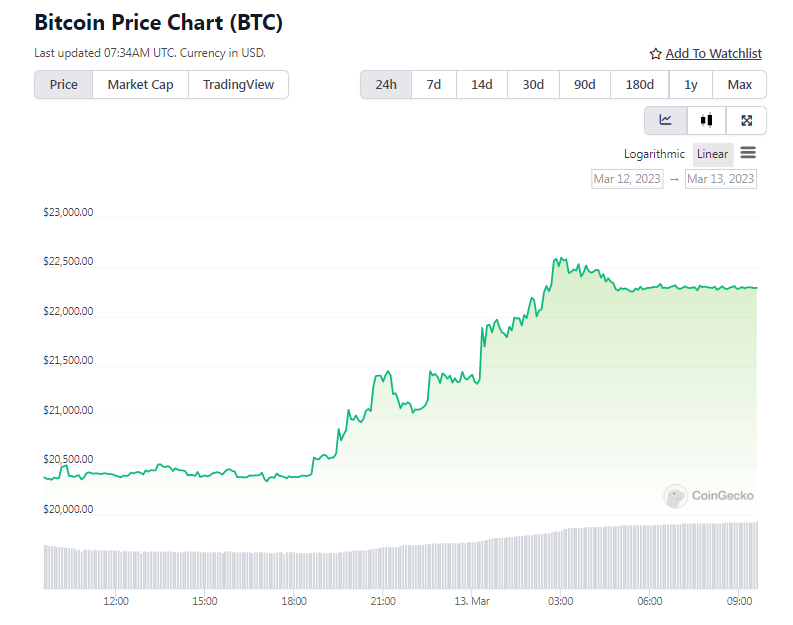Screen dimensions: 793x625
Task: Toggle Logarithmic chart scale
Action: [654, 154]
